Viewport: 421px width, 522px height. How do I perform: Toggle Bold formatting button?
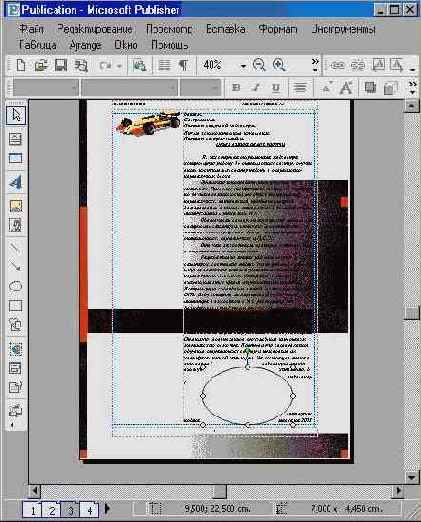click(x=236, y=88)
